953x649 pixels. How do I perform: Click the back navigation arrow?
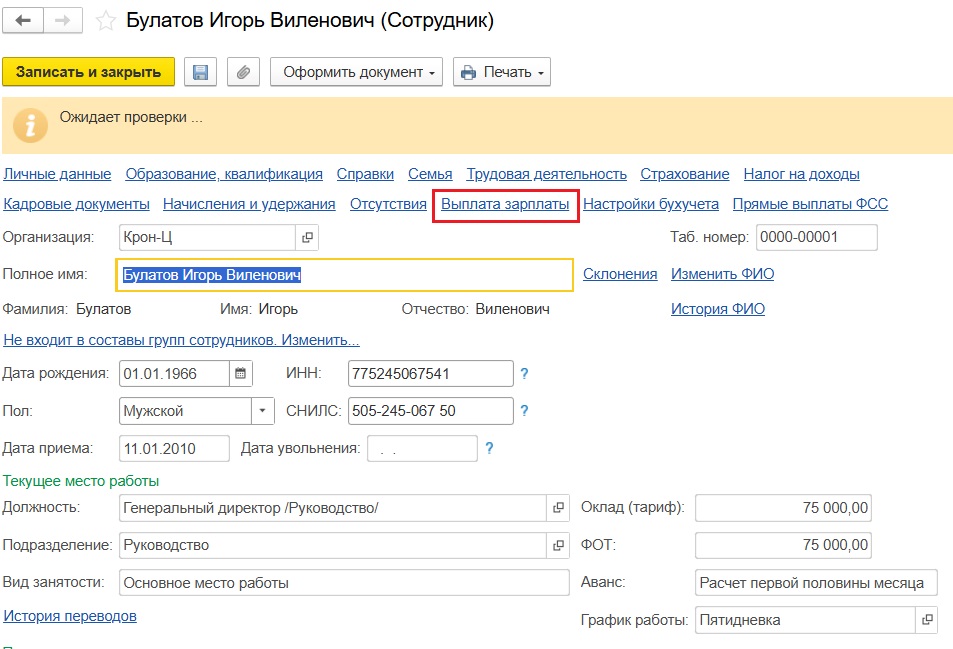[x=23, y=19]
